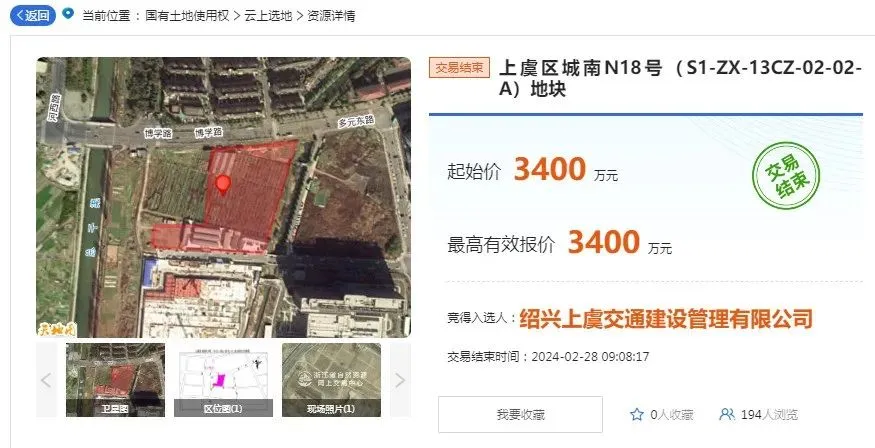
Task: Click the parcel title 上虞区城南N18号
Action: pos(580,68)
